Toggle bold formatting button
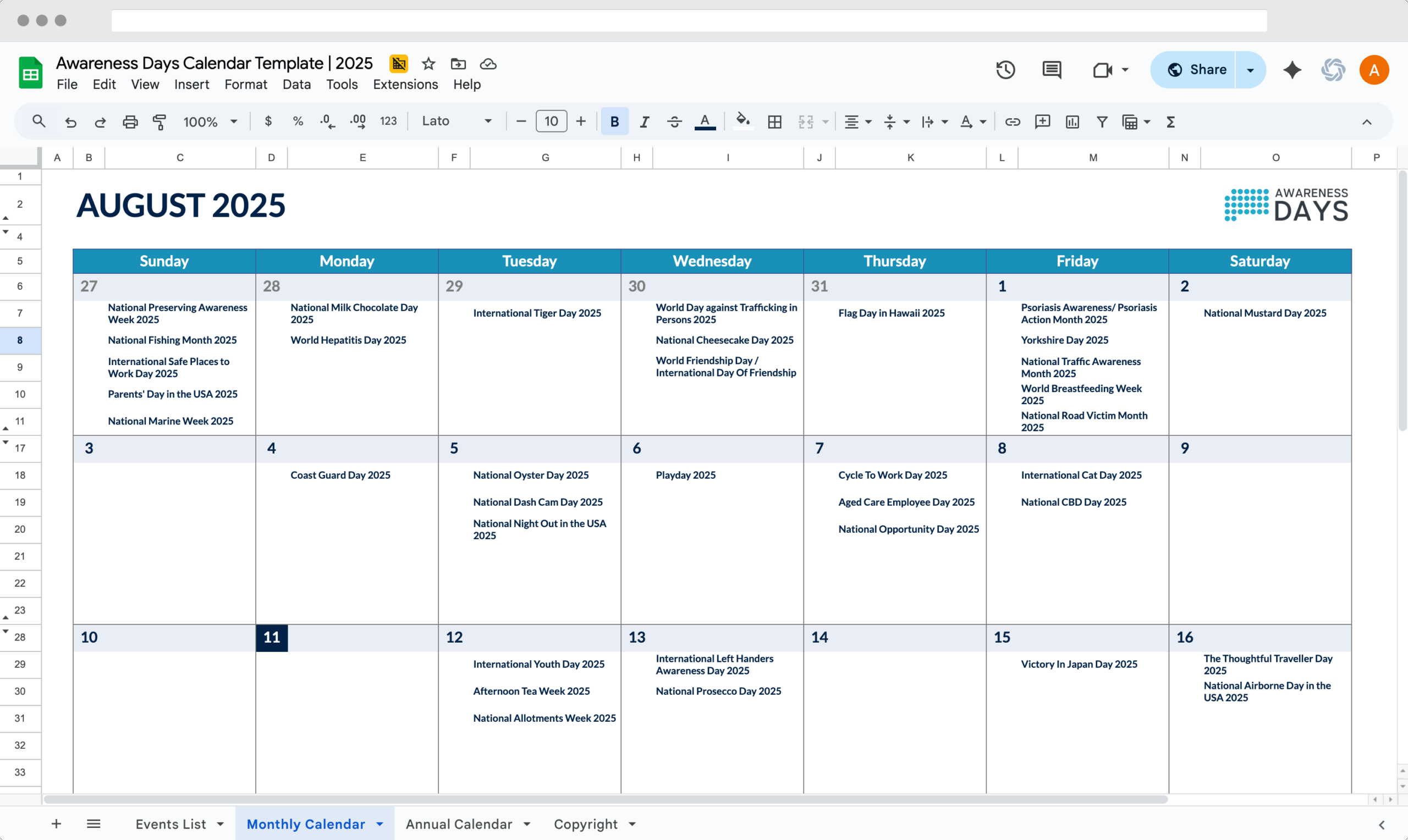Image resolution: width=1408 pixels, height=840 pixels. 614,121
